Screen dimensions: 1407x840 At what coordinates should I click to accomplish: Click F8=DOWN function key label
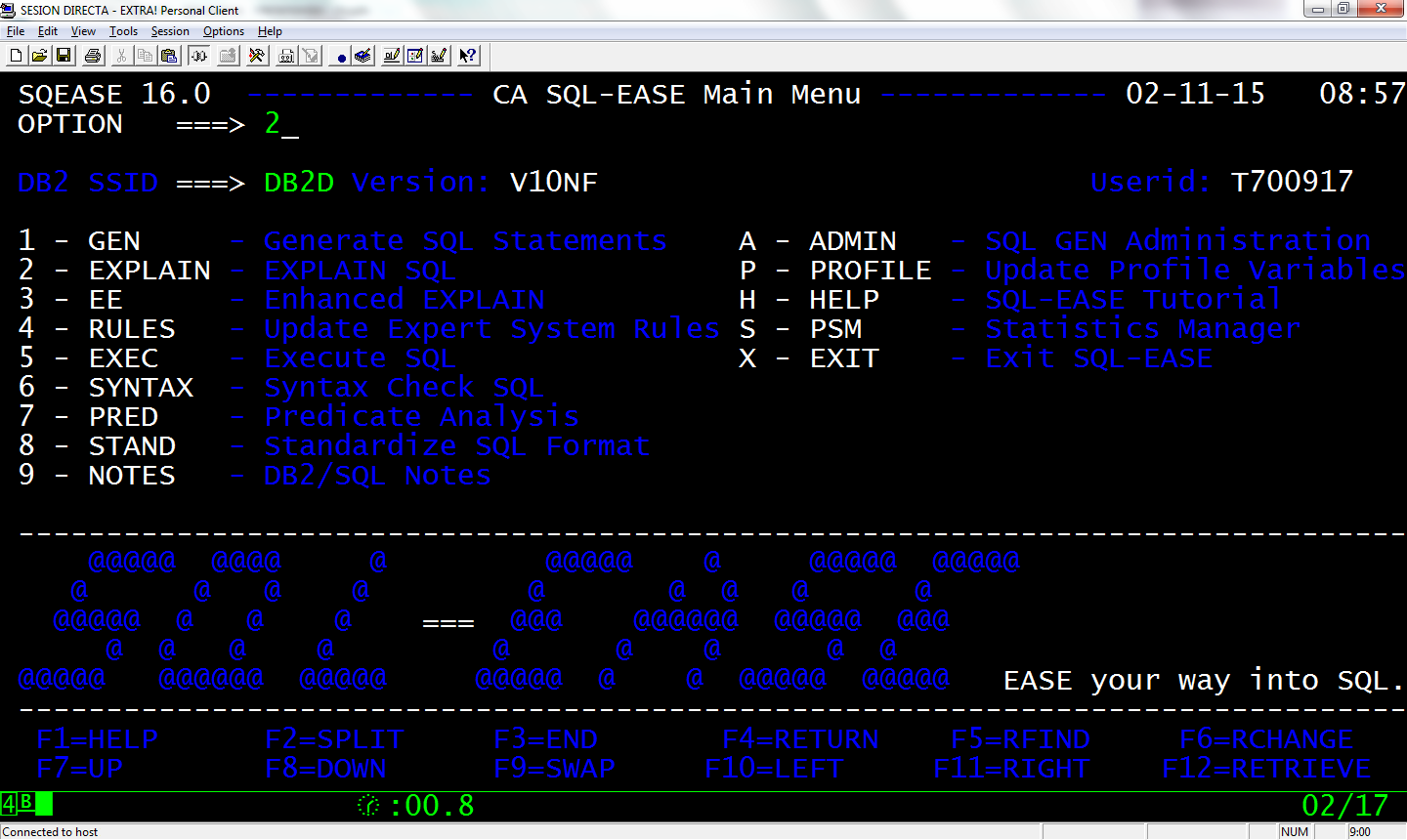point(325,769)
